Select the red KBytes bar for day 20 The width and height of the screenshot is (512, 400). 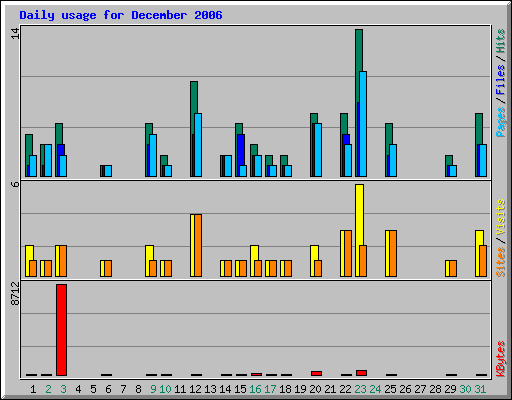[x=316, y=373]
